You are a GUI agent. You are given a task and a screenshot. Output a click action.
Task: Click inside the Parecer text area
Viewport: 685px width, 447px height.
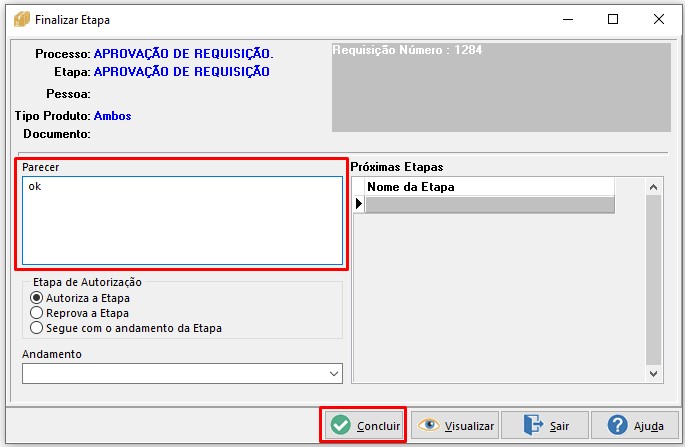pos(182,220)
